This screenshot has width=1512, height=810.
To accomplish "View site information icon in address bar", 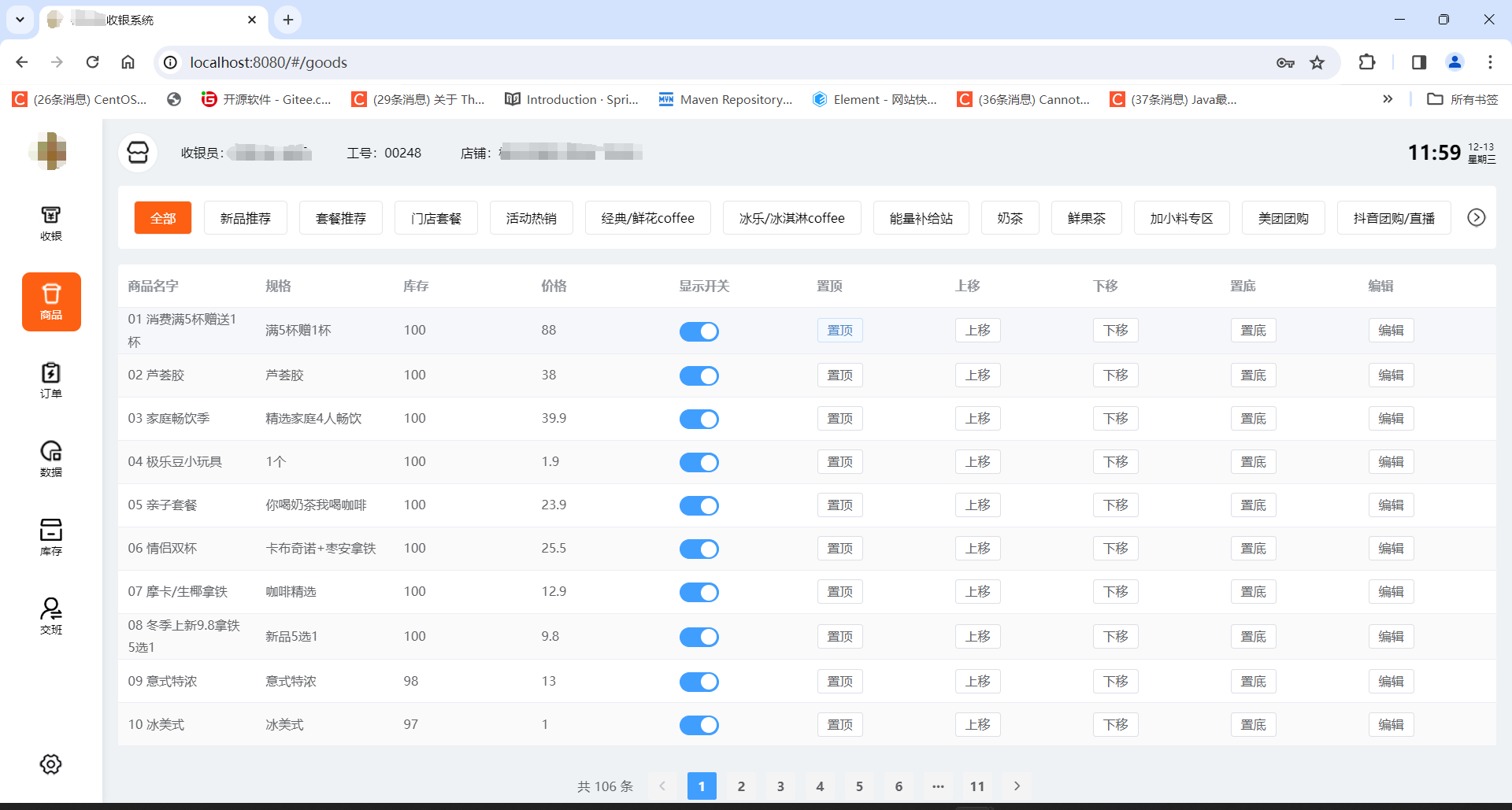I will point(170,62).
